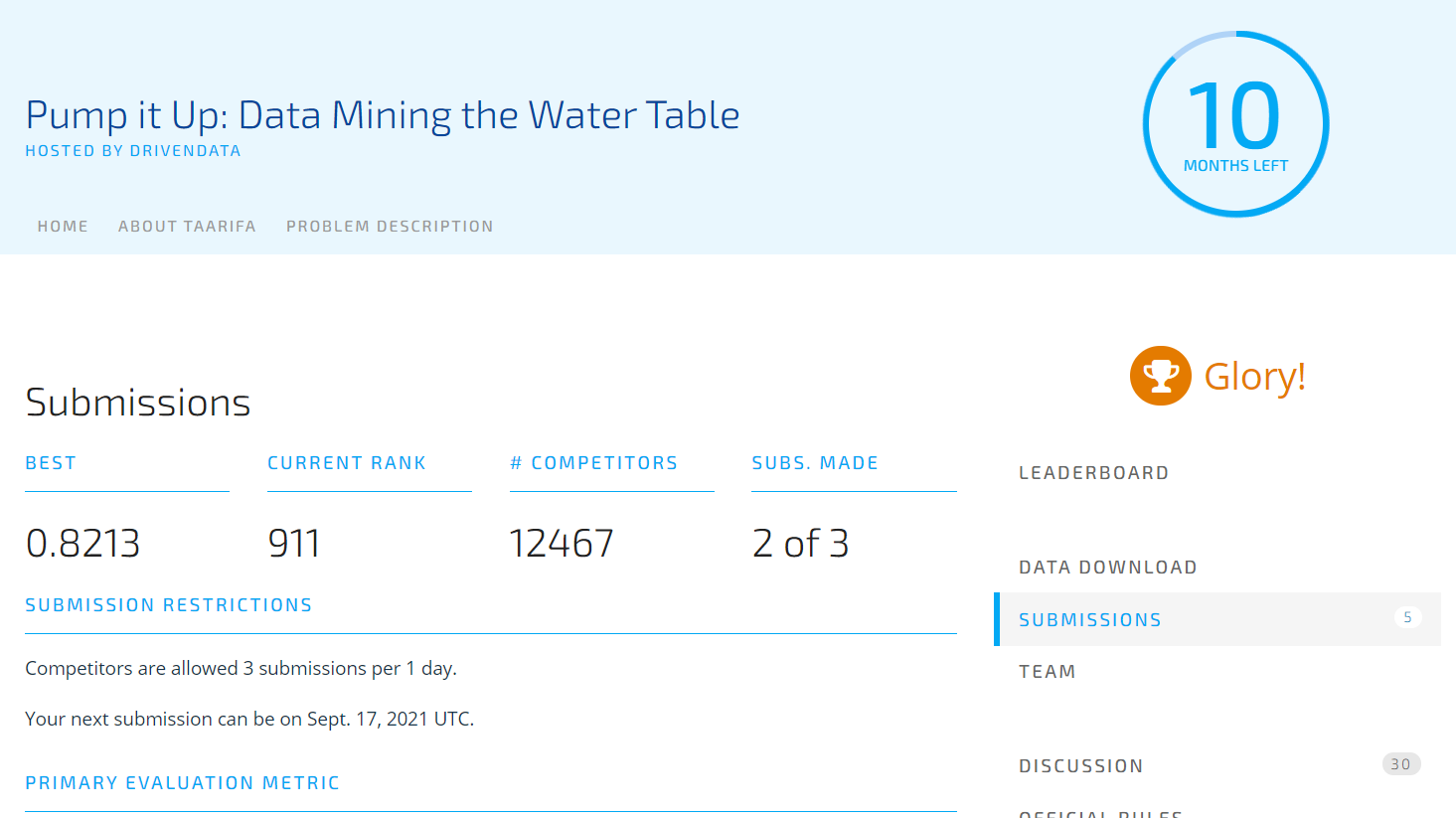Go to Data Download section
1456x818 pixels.
tap(1107, 568)
